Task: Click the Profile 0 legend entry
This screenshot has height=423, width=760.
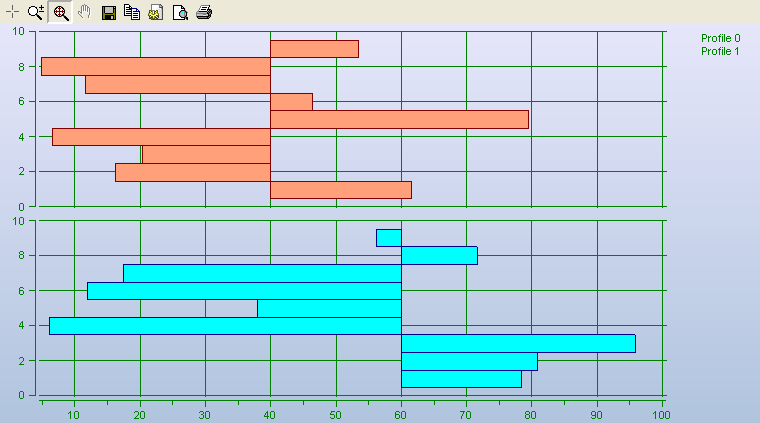Action: [x=720, y=38]
